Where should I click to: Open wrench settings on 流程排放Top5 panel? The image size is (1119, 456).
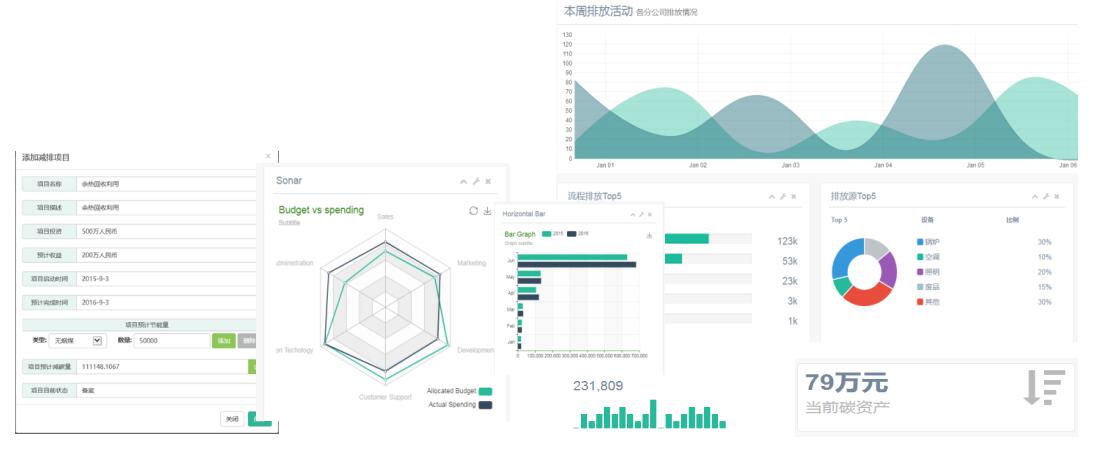tap(783, 196)
